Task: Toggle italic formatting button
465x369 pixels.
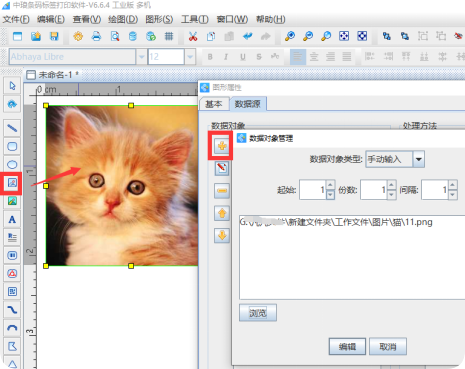Action: (226, 57)
